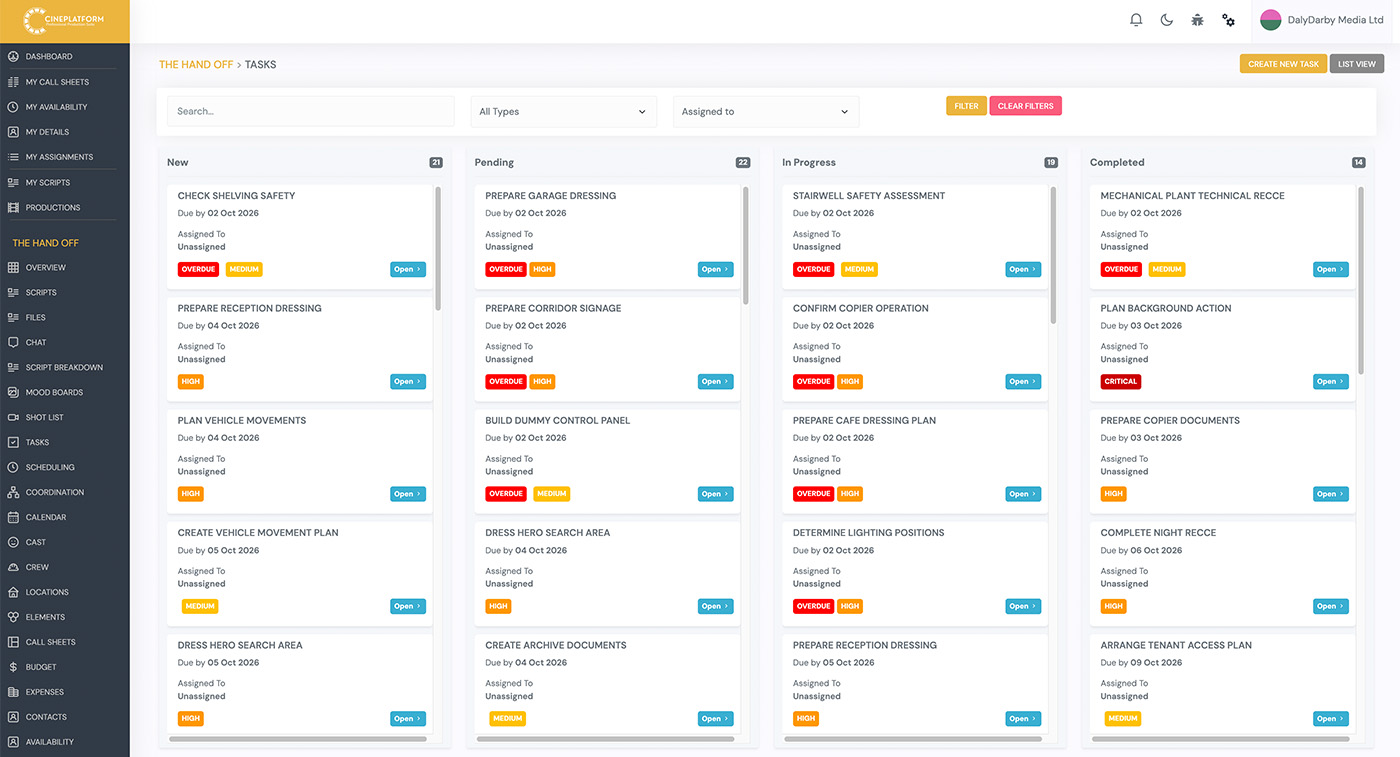The width and height of the screenshot is (1400, 757).
Task: Click Clear Filters button
Action: tap(1025, 106)
